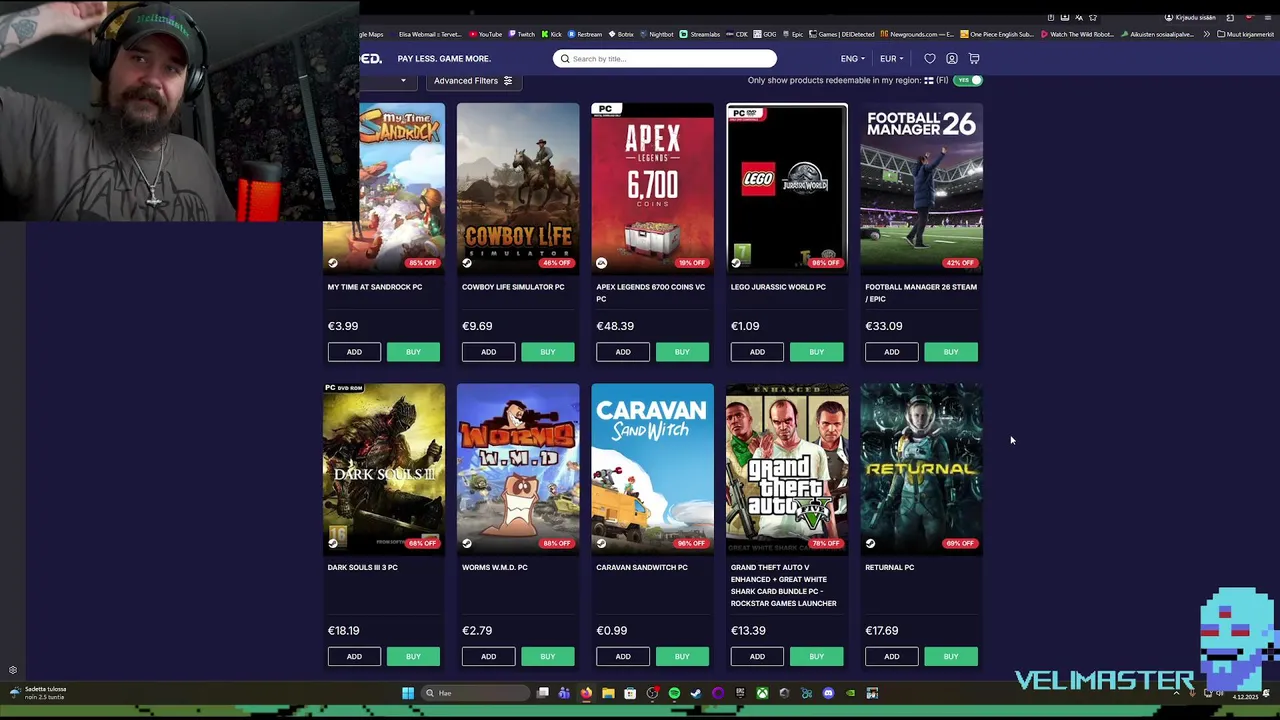The height and width of the screenshot is (720, 1280).
Task: Open File Explorer from the taskbar
Action: pos(608,693)
